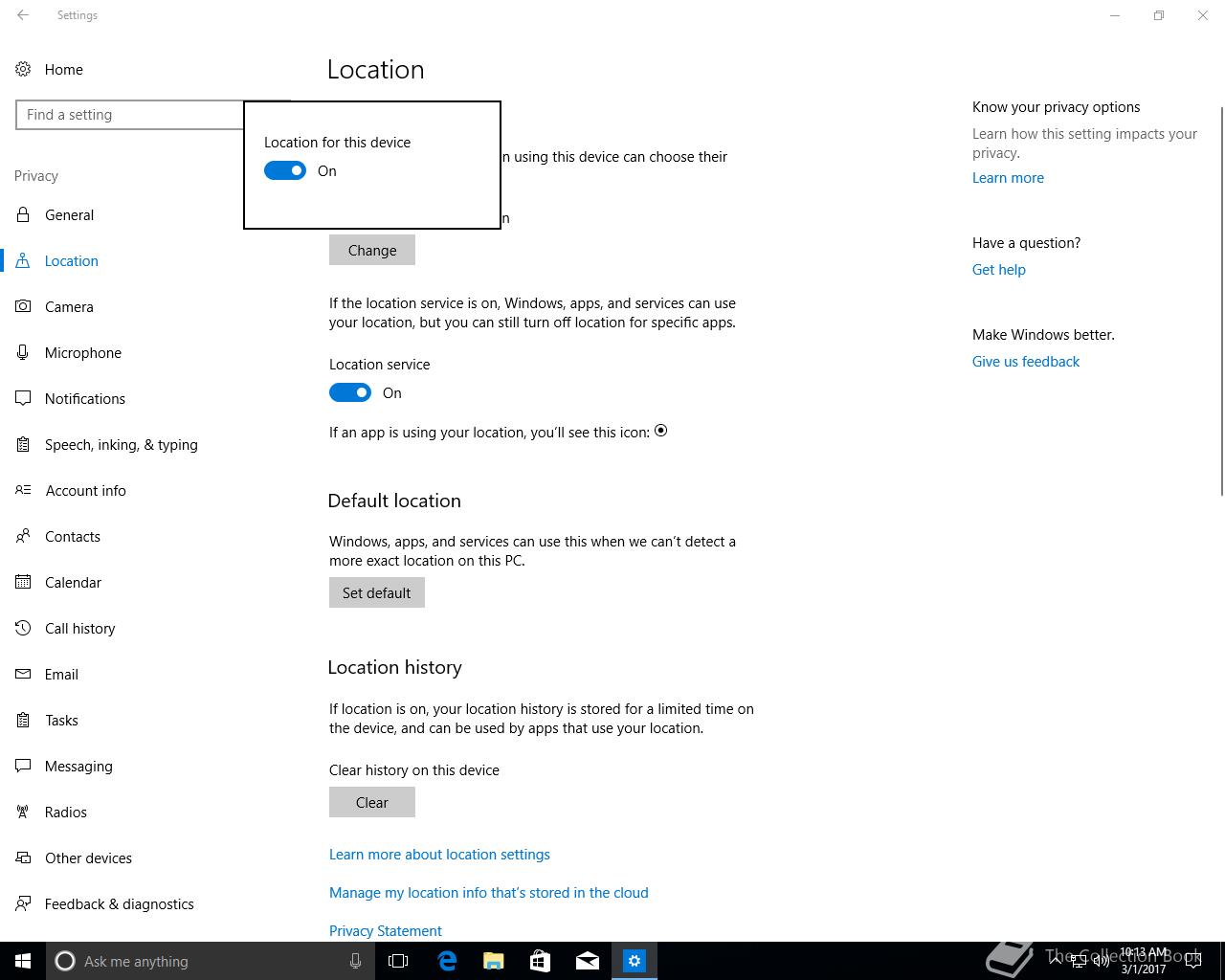Click the Tasks clipboard icon
The height and width of the screenshot is (980, 1225).
point(23,720)
